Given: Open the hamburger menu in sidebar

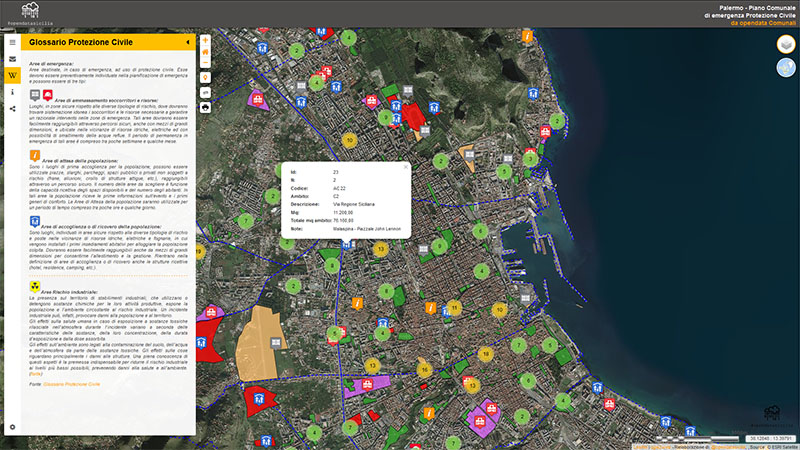Looking at the screenshot, I should click(12, 42).
